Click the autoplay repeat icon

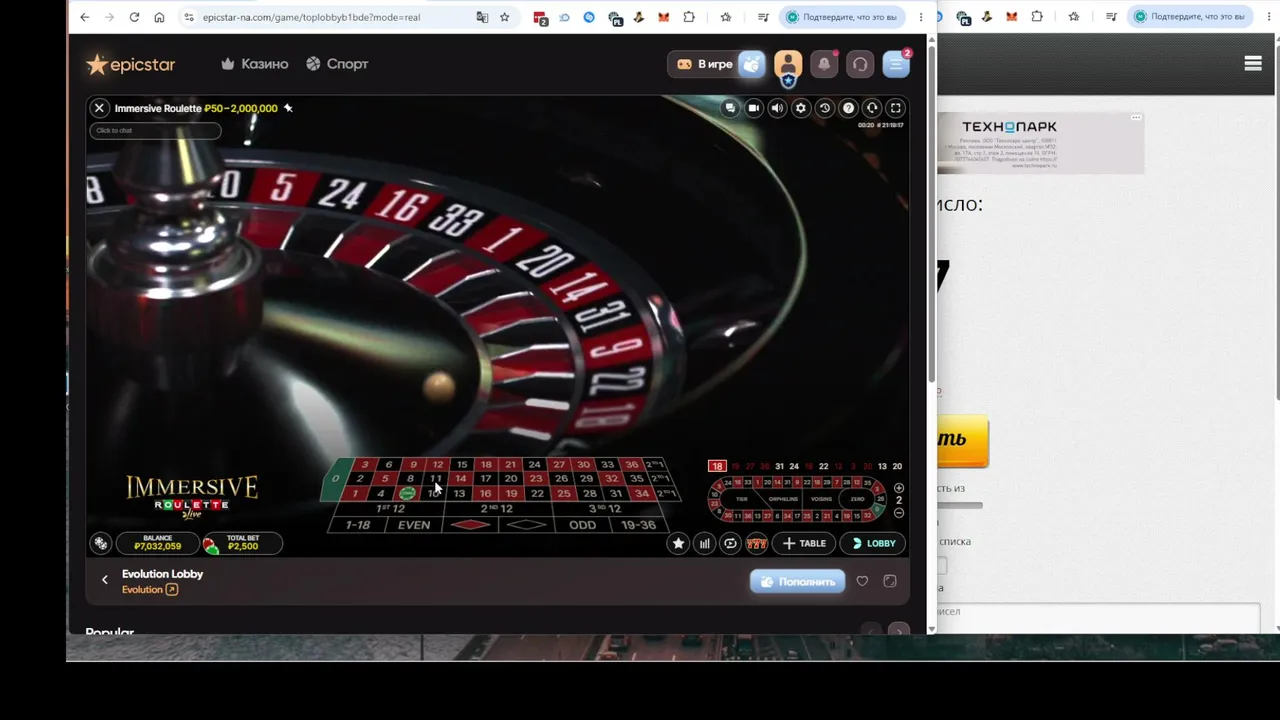731,543
